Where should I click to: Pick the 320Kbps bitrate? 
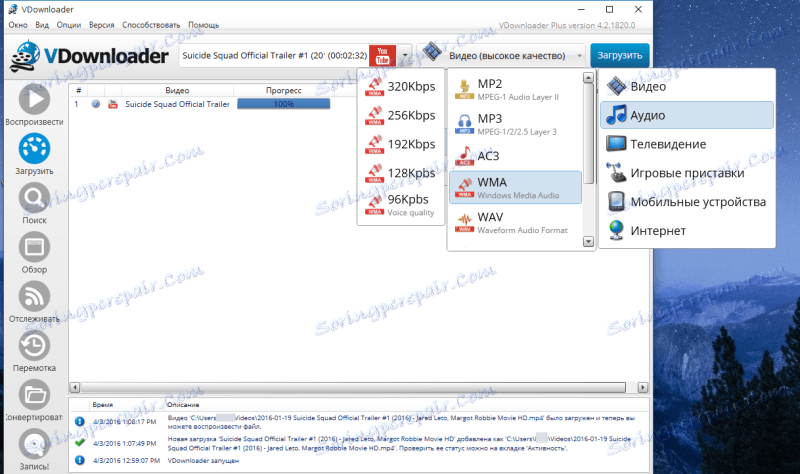(x=401, y=86)
